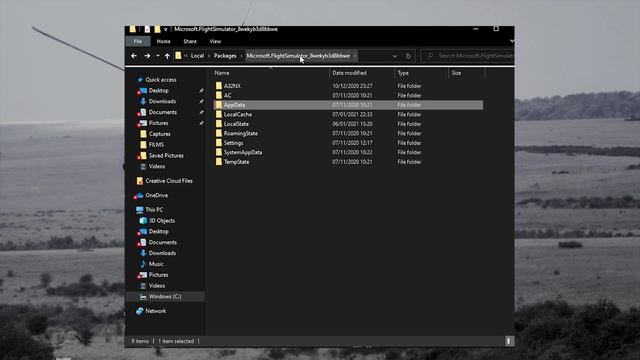640x360 pixels.
Task: Click LocalCache date 07/01/2021 22:33
Action: 352,114
